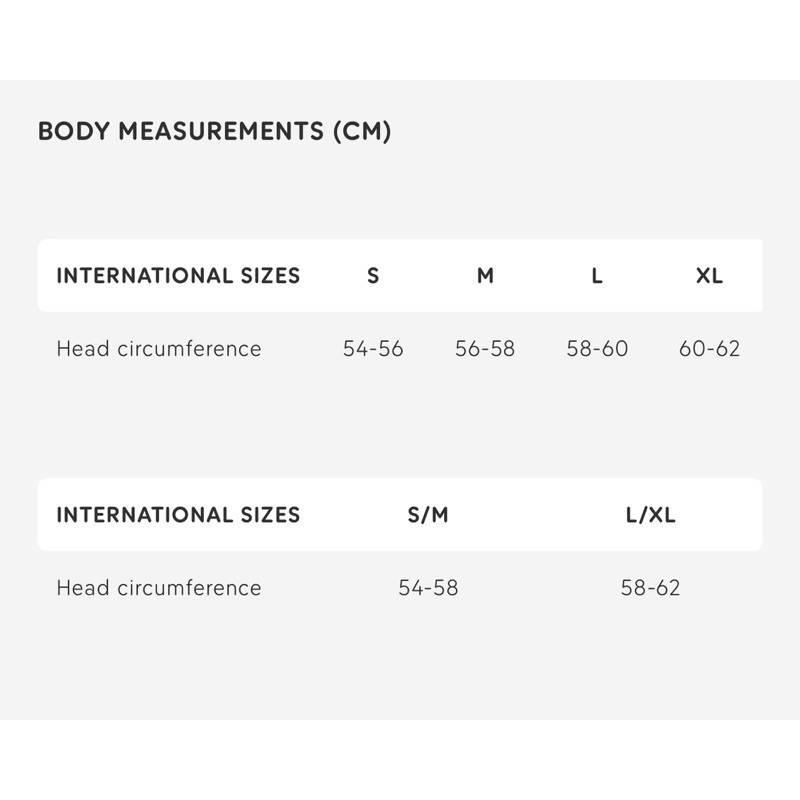Click the 54-58 head circumference value

coord(428,588)
